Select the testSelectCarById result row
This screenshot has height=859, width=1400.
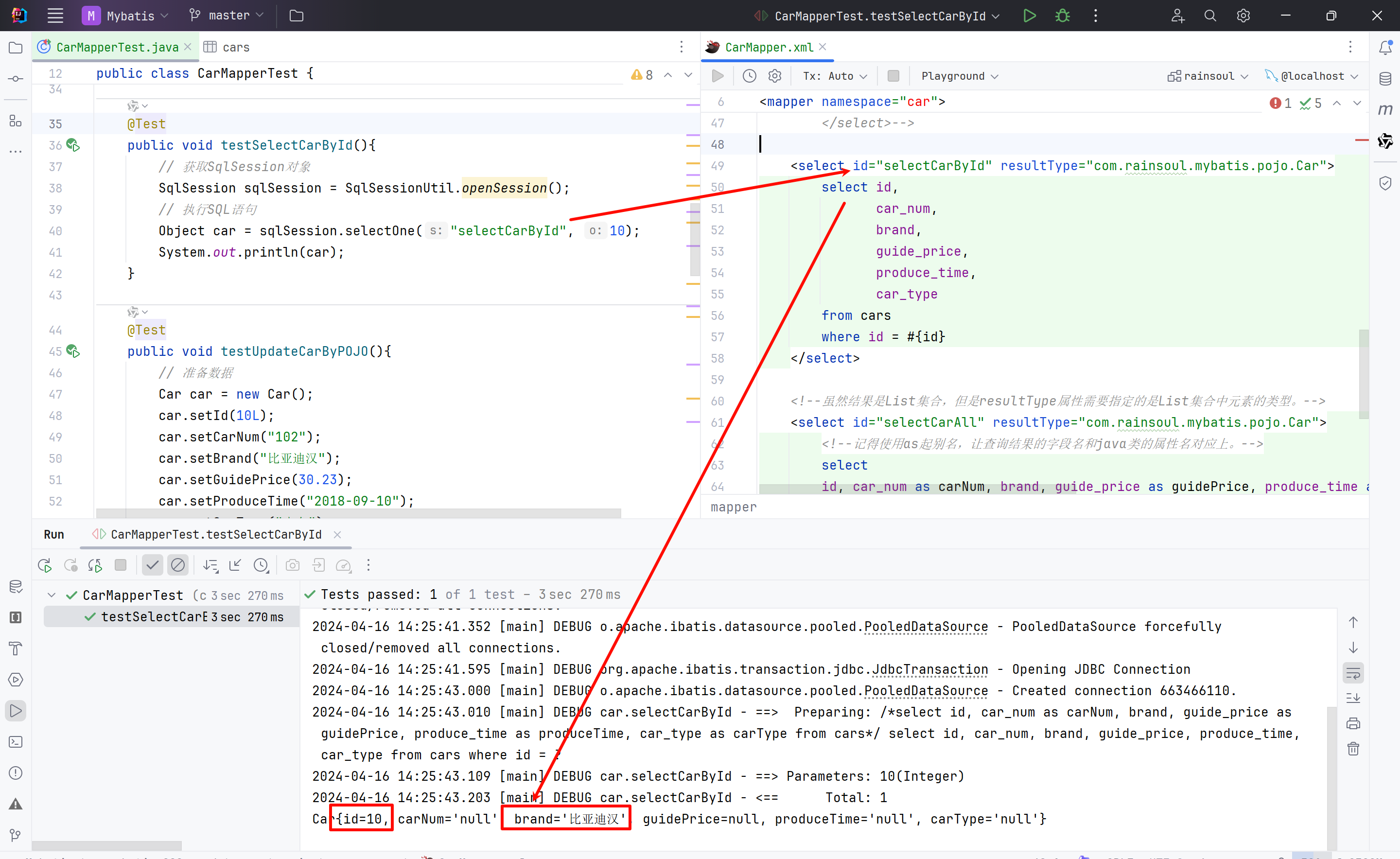tap(171, 616)
